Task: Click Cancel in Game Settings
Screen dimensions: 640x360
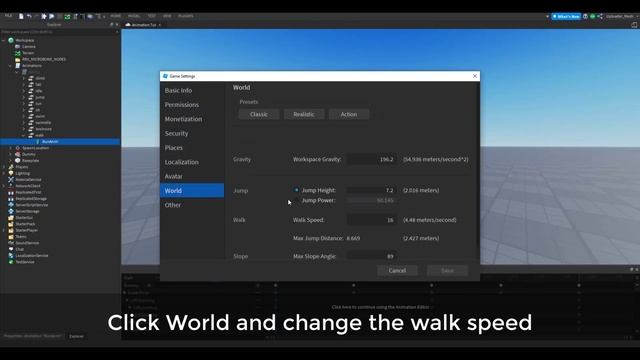Action: tap(397, 271)
